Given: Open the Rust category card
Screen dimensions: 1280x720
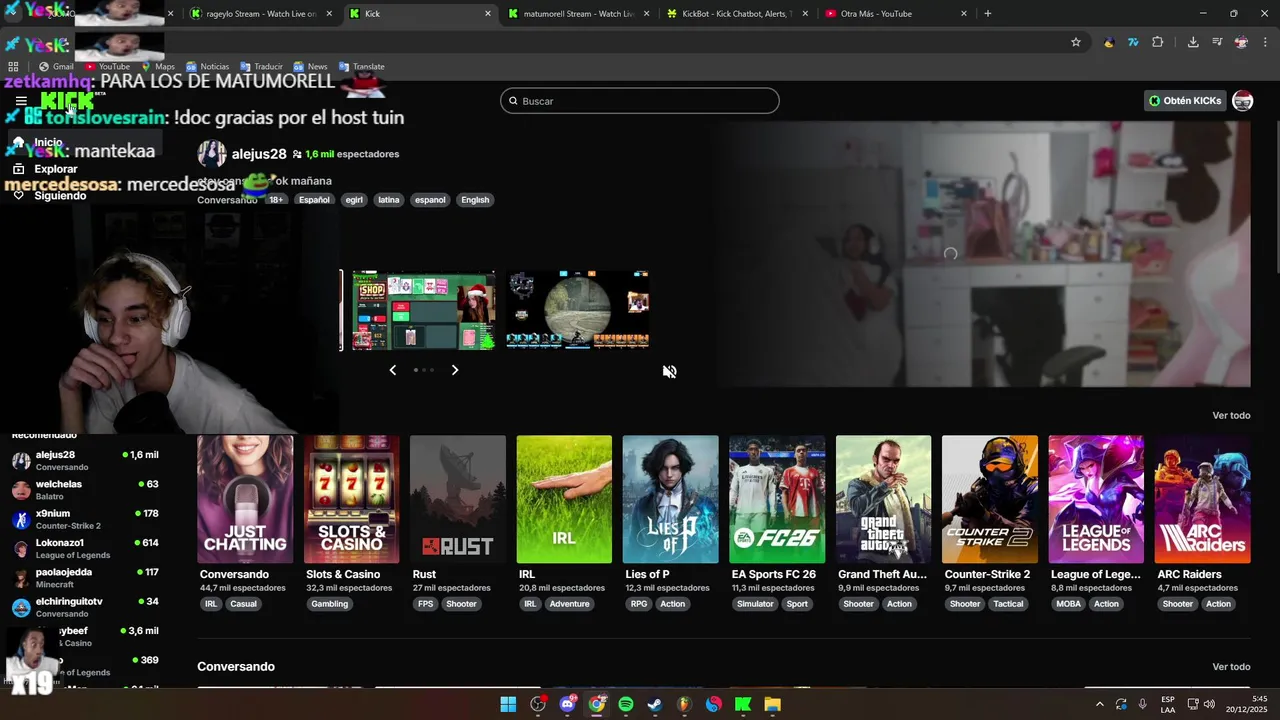Looking at the screenshot, I should coord(458,499).
